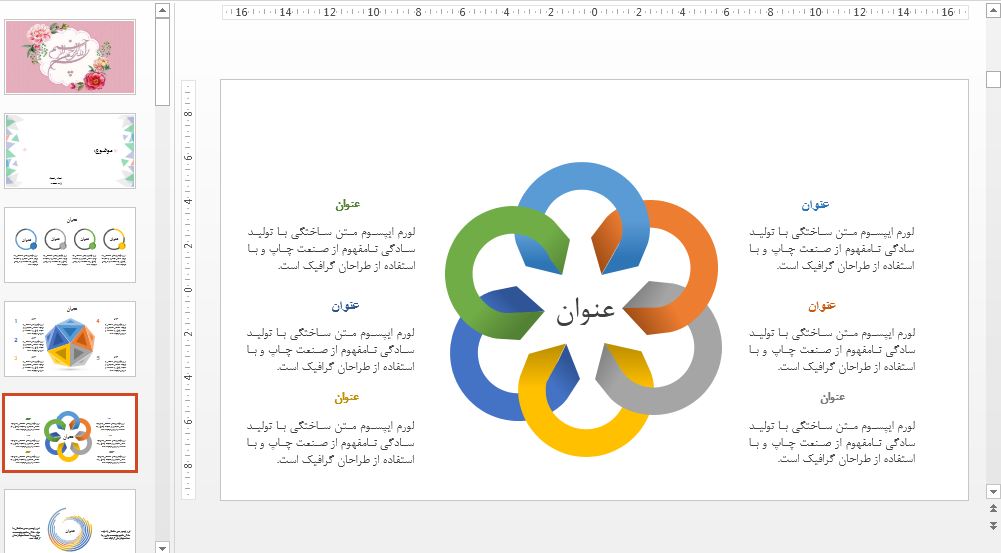This screenshot has width=1001, height=553.
Task: Select the four-circles slide thumbnail
Action: tap(70, 245)
